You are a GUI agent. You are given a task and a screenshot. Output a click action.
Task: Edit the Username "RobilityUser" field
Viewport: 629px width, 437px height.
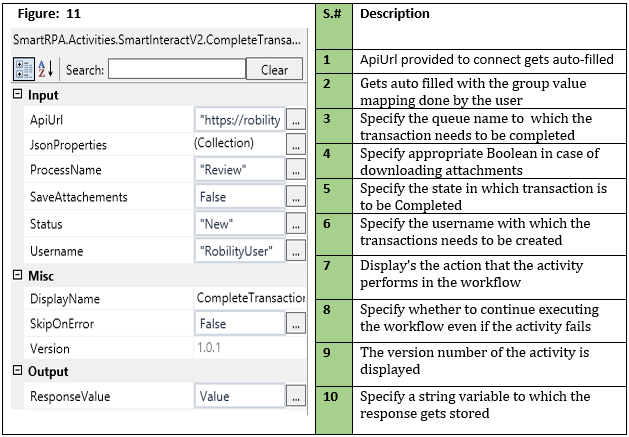point(240,250)
